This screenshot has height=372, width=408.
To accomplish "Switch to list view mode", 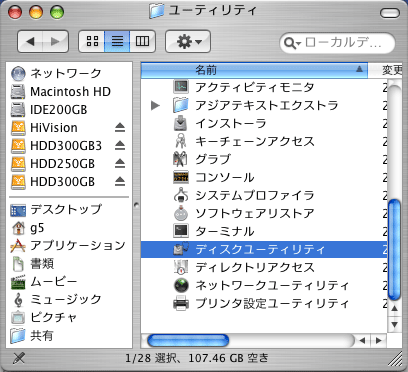I will point(117,41).
